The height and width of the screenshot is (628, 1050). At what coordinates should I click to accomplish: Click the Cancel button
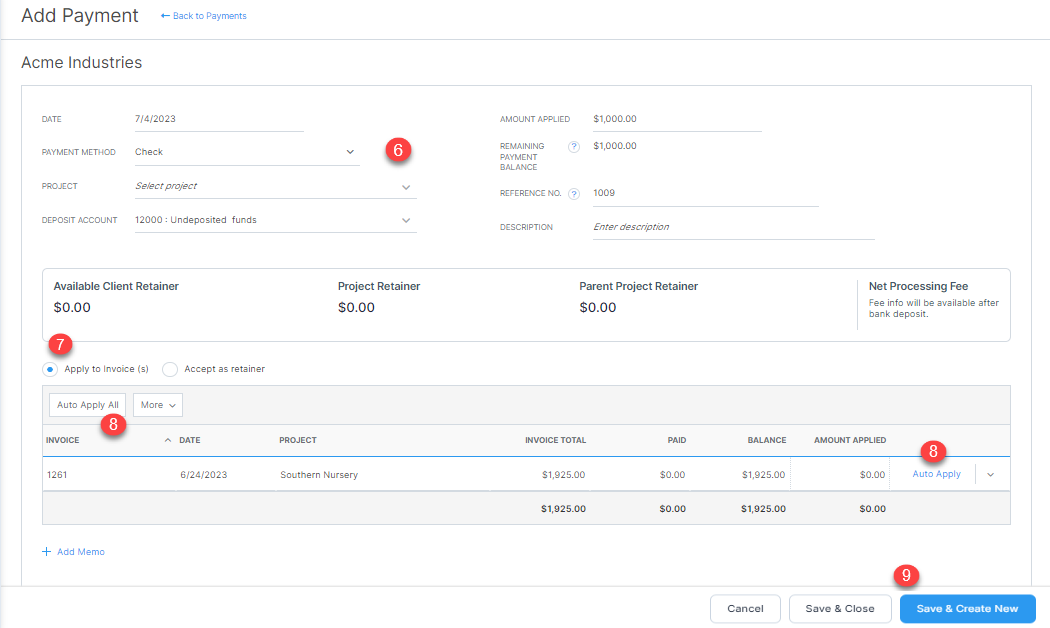click(x=745, y=609)
